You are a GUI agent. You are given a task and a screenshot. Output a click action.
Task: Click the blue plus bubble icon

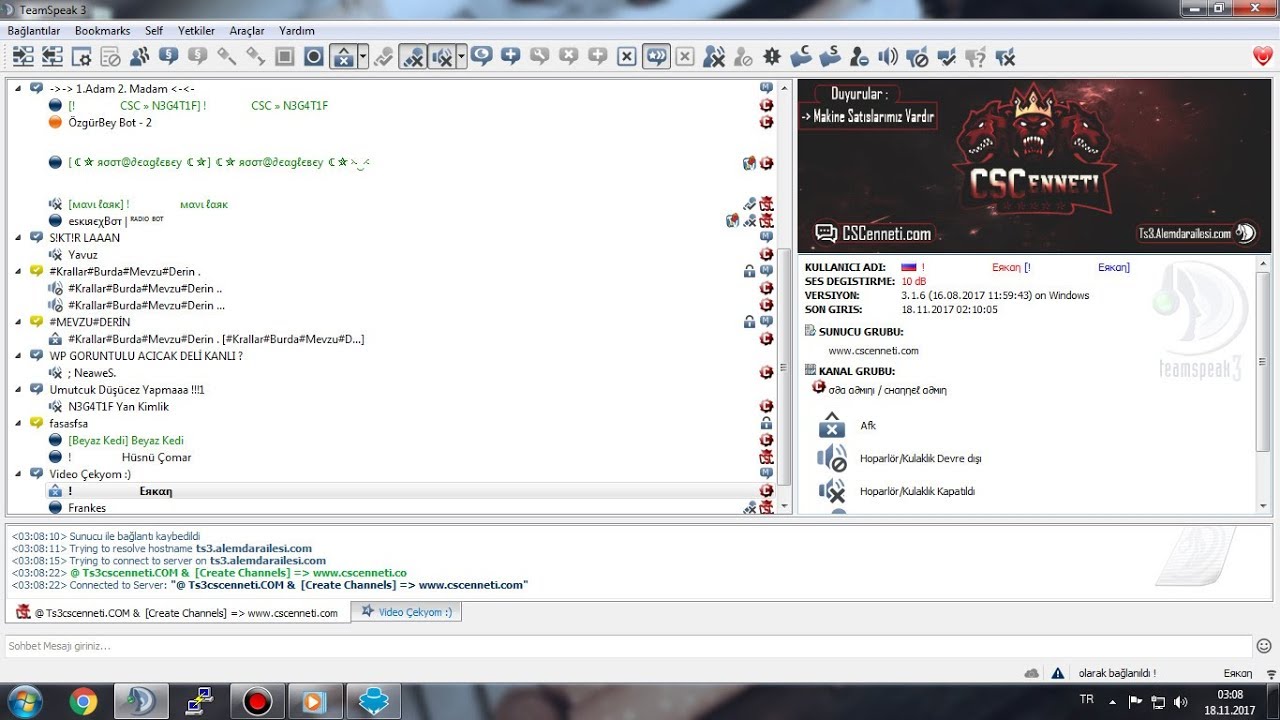pos(511,57)
